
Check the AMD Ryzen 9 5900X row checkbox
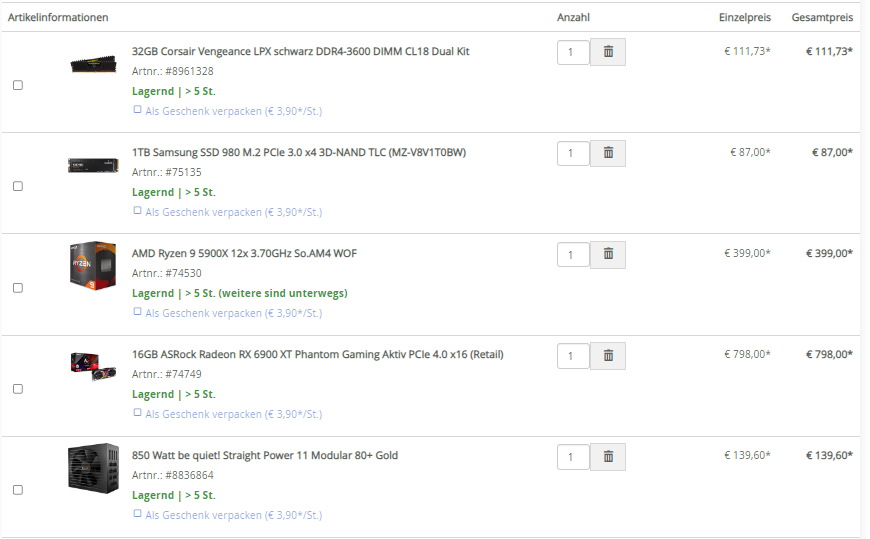pyautogui.click(x=18, y=288)
